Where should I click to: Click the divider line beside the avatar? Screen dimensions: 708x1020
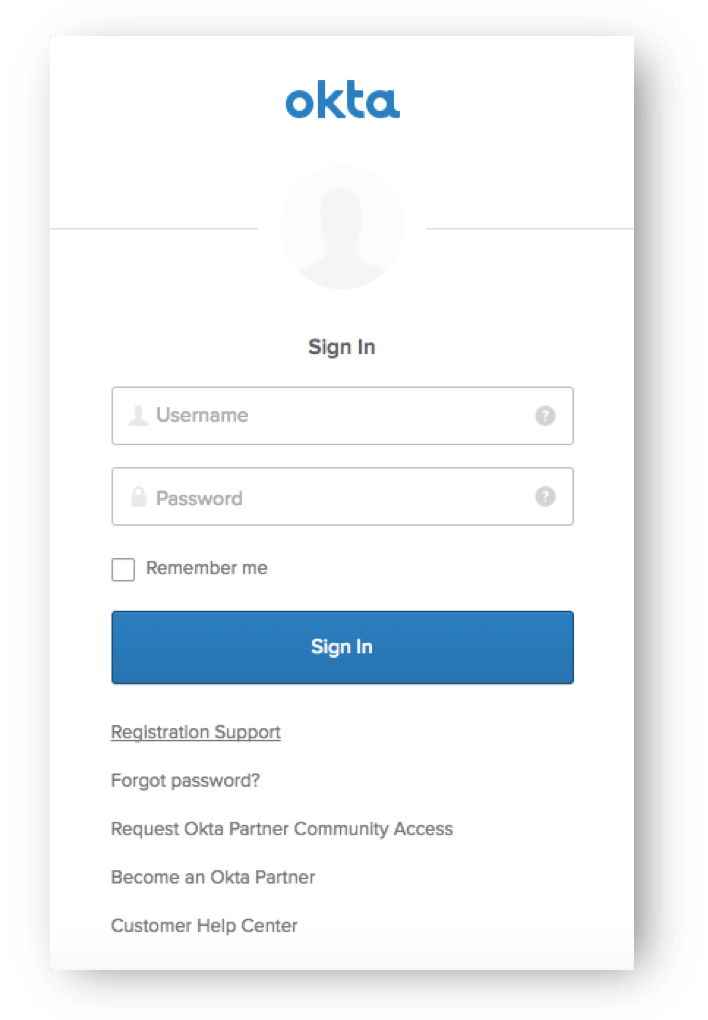click(150, 229)
